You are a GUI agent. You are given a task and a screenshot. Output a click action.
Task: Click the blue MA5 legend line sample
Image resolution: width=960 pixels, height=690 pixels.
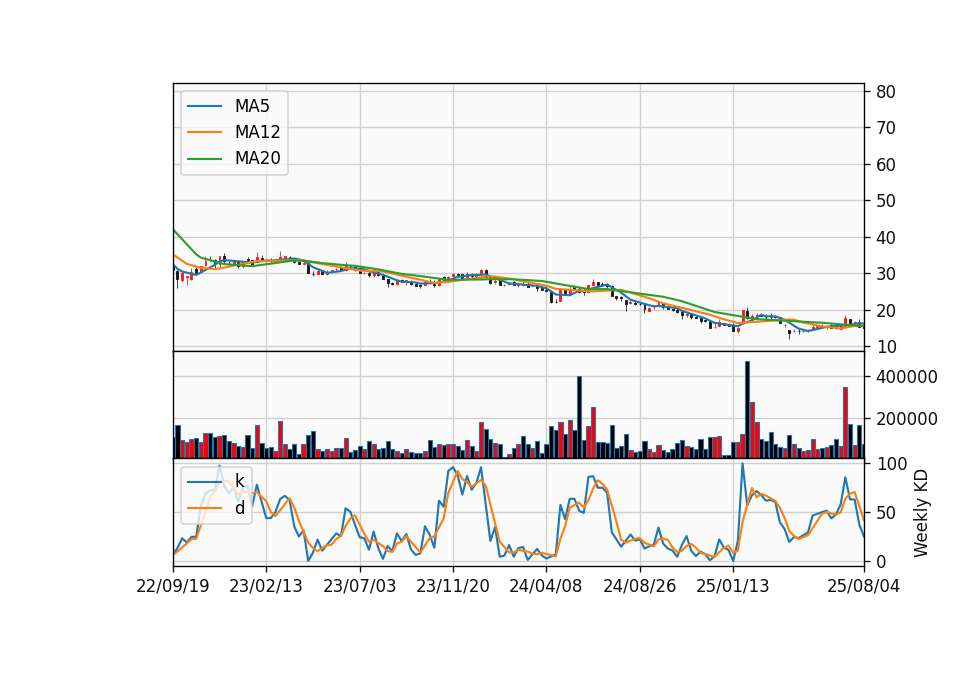tap(204, 106)
